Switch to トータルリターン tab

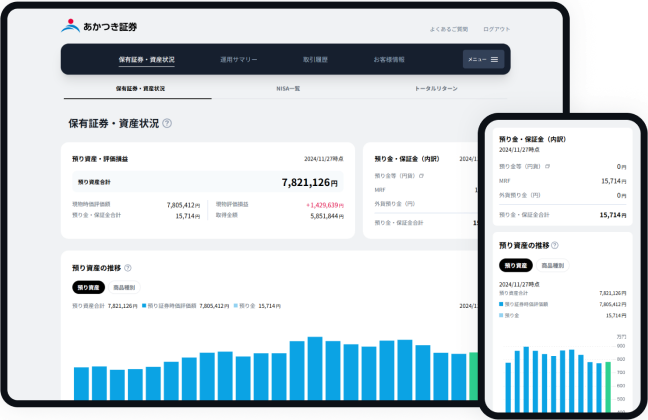point(436,88)
